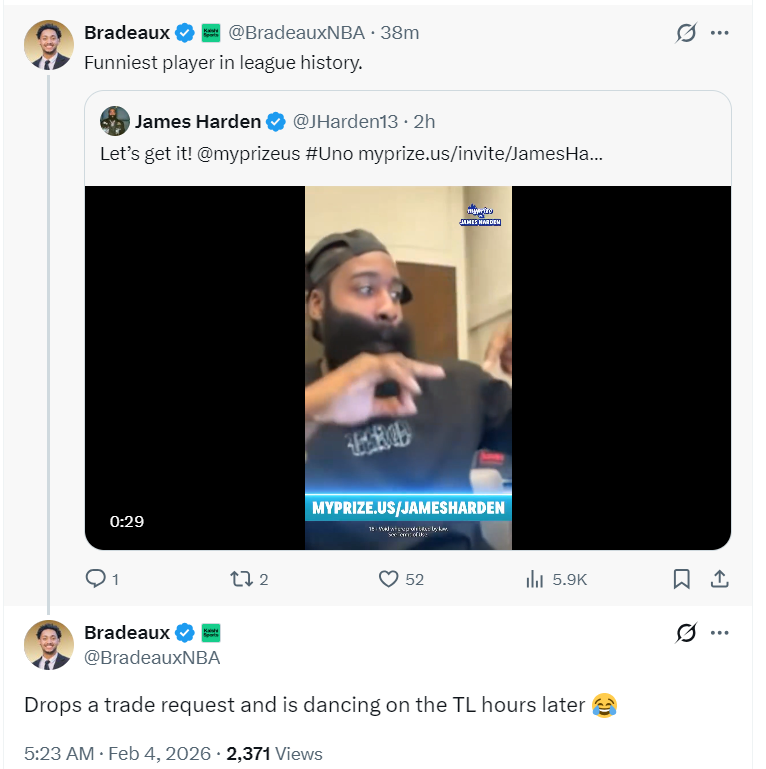Open Bradeaux's avatar on second post

coord(48,645)
